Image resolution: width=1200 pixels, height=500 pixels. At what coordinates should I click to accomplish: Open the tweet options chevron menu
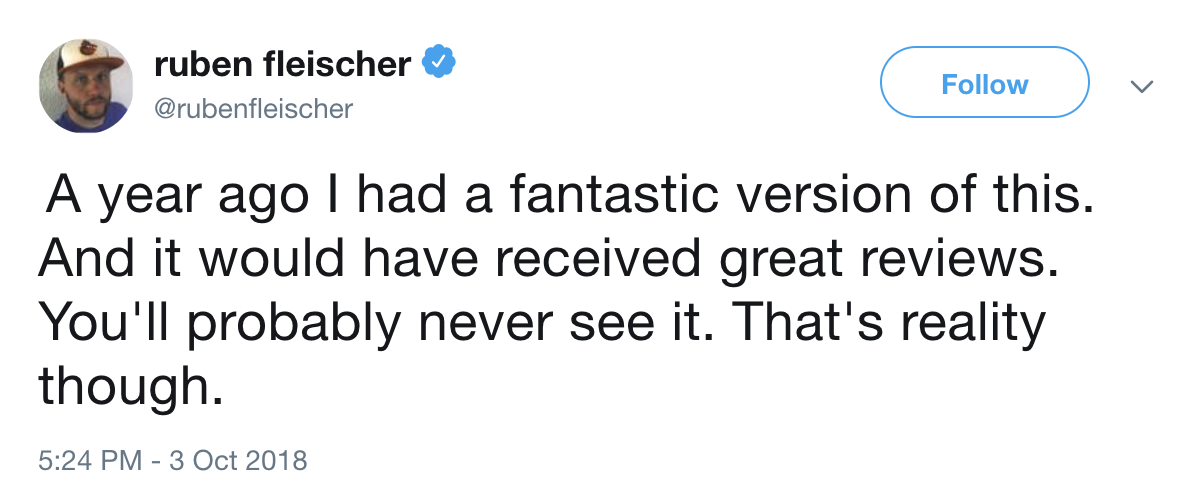(1142, 87)
